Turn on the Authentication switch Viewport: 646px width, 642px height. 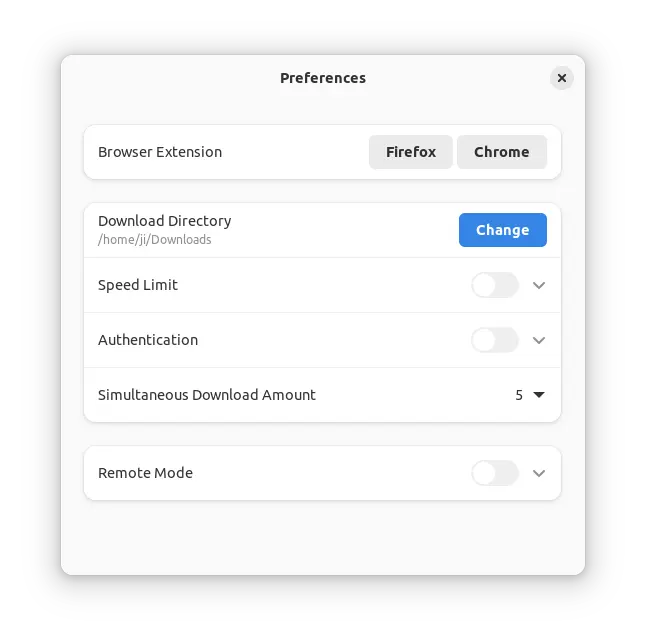[x=495, y=340]
